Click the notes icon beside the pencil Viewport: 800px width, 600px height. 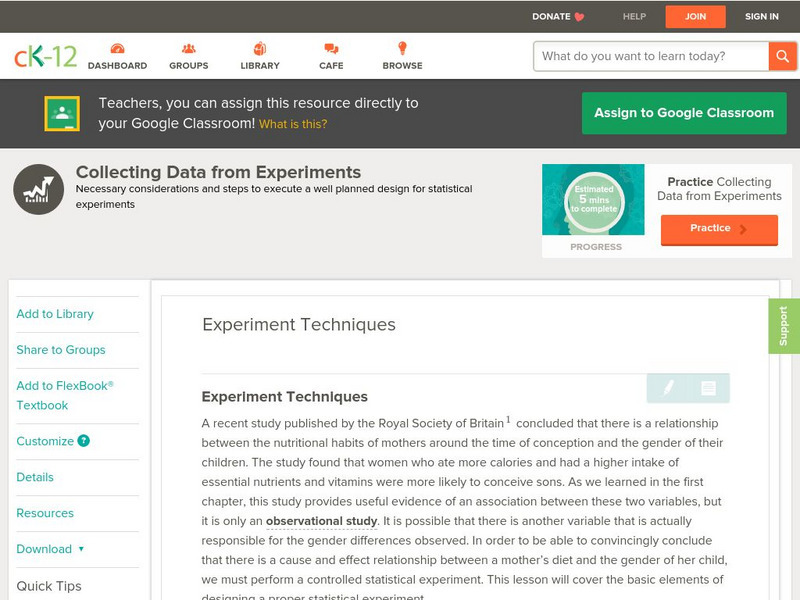(x=708, y=388)
